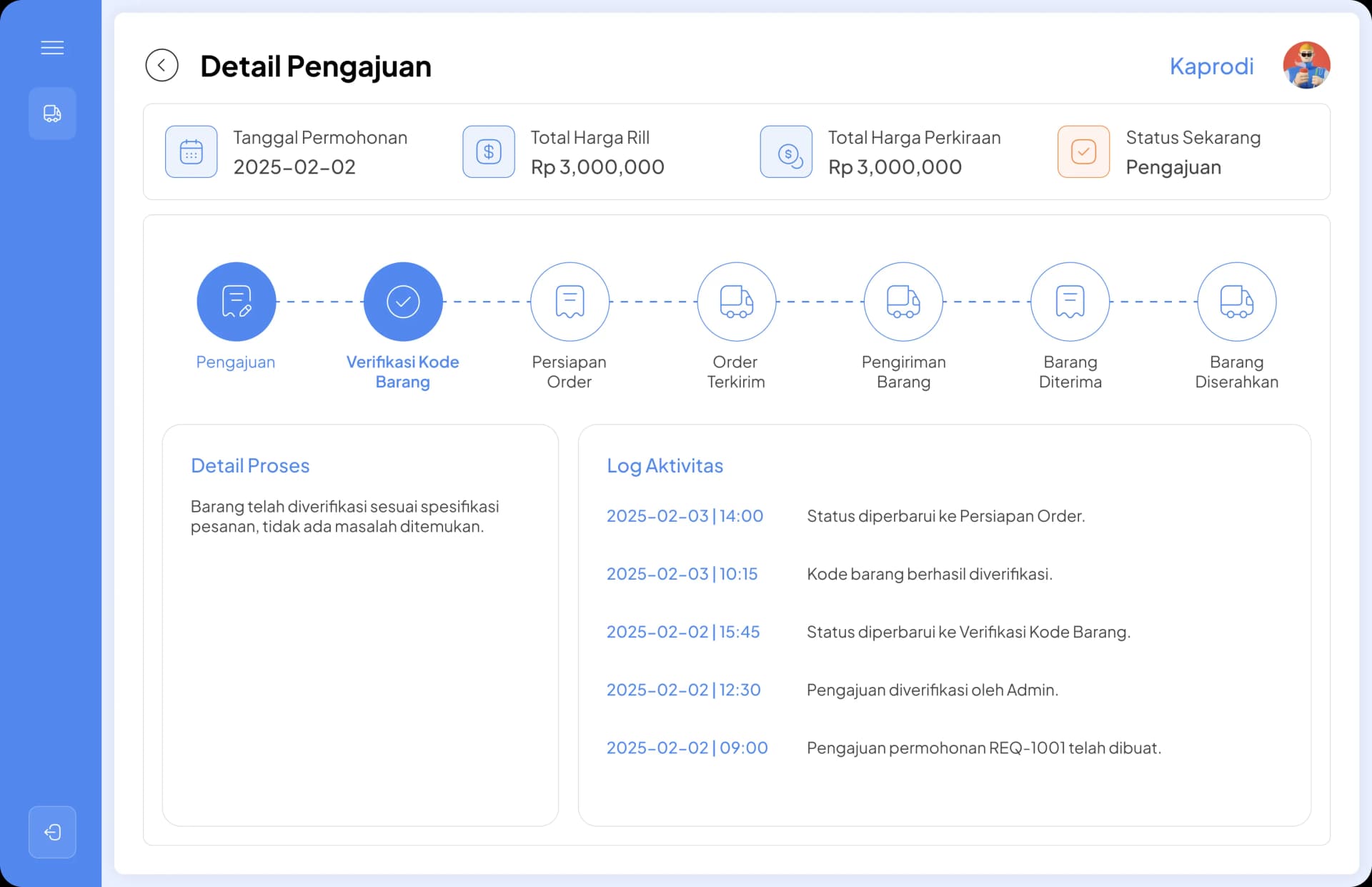Click the coin icon for Total Harga Perkiraan
1372x887 pixels.
(x=786, y=152)
